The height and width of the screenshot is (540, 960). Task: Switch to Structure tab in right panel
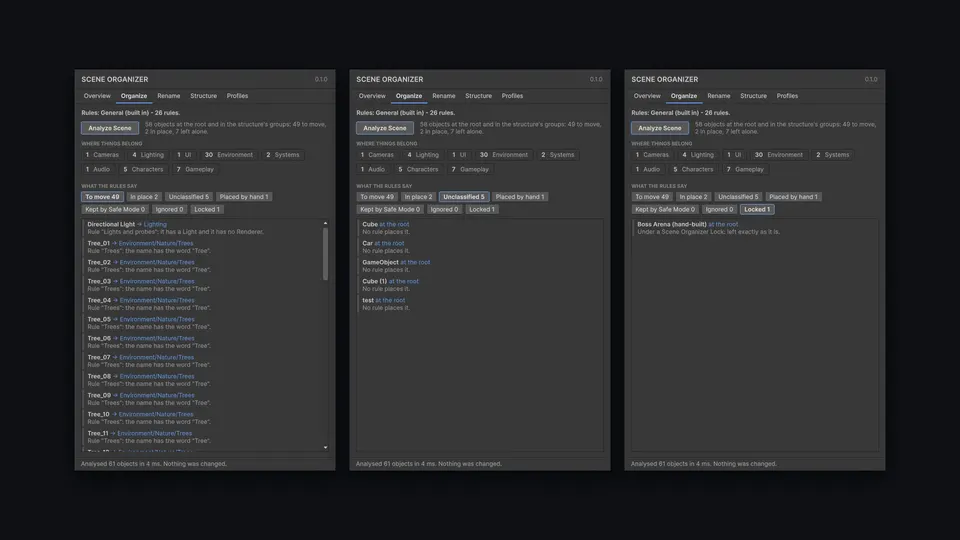point(753,96)
